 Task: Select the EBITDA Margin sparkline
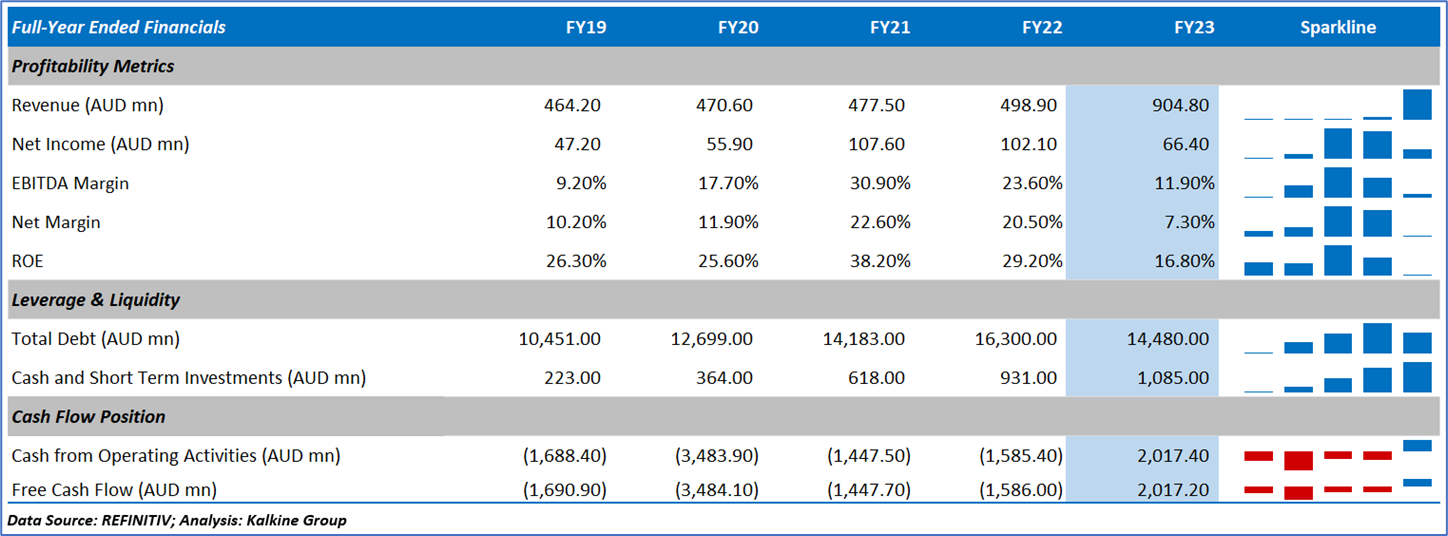[x=1338, y=183]
